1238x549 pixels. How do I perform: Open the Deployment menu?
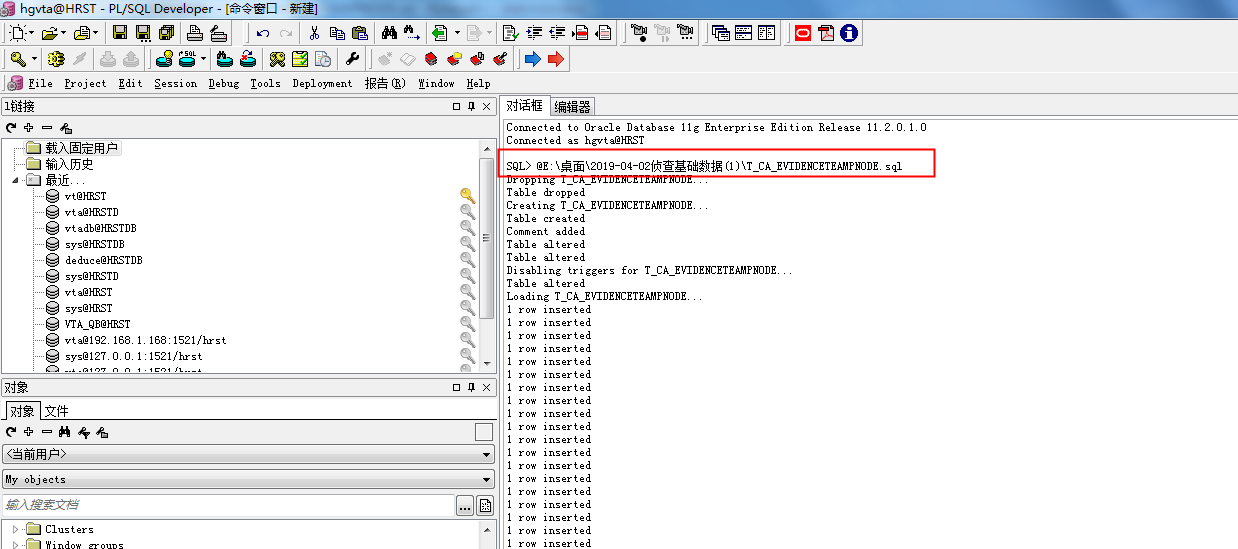[322, 83]
